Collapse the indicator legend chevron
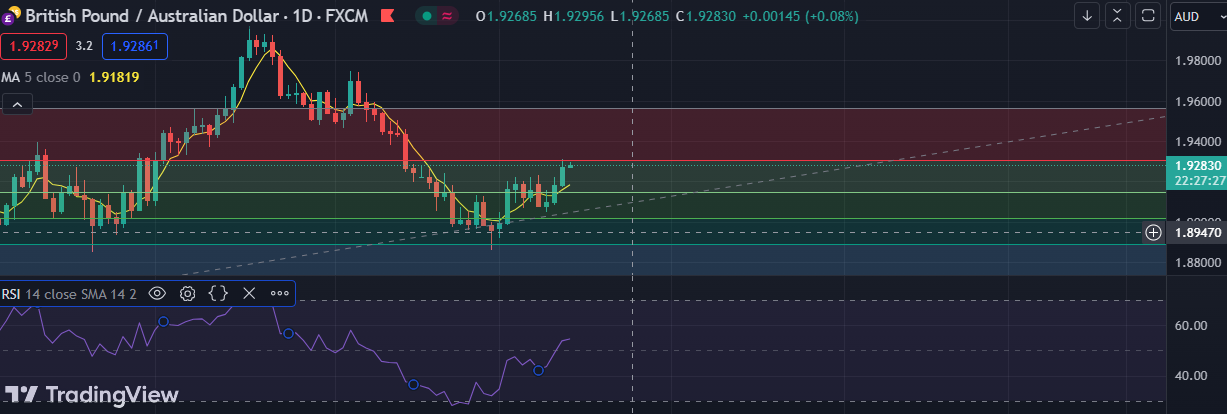This screenshot has width=1227, height=414. [17, 104]
